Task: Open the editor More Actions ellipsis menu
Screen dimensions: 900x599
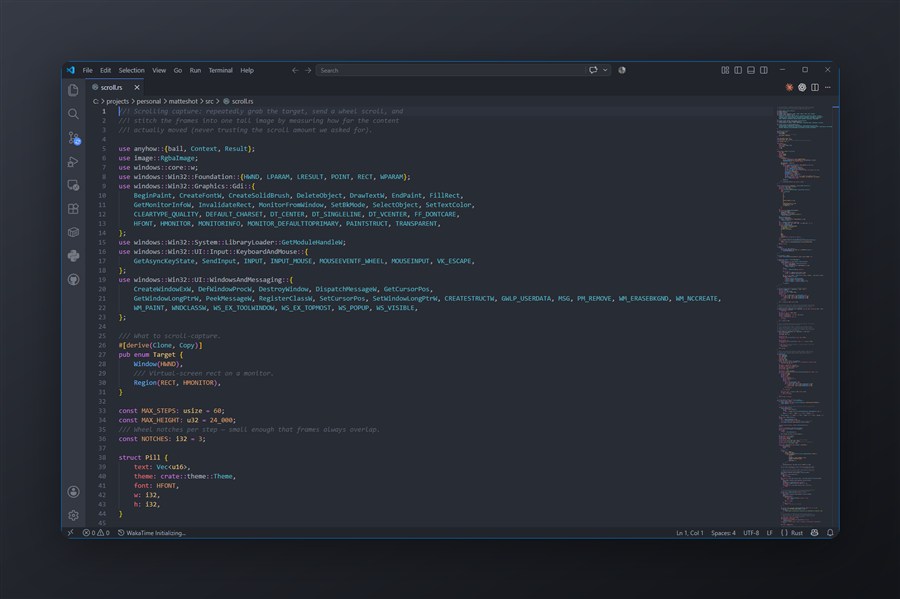Action: [x=828, y=87]
